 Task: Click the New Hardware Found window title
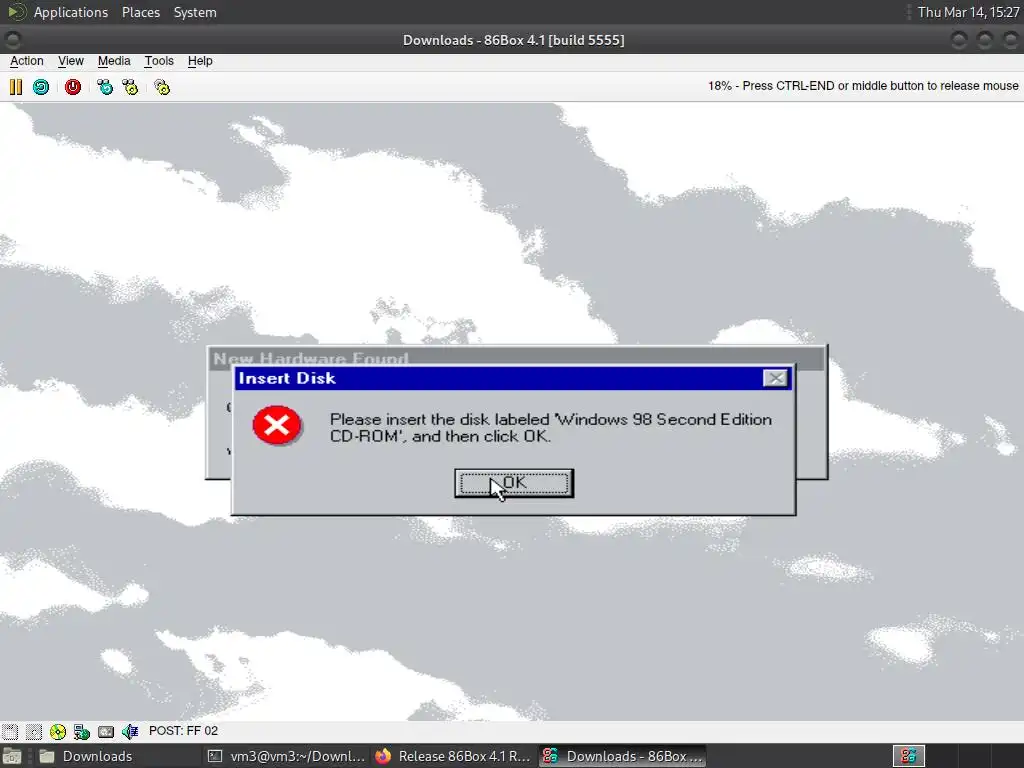coord(311,359)
